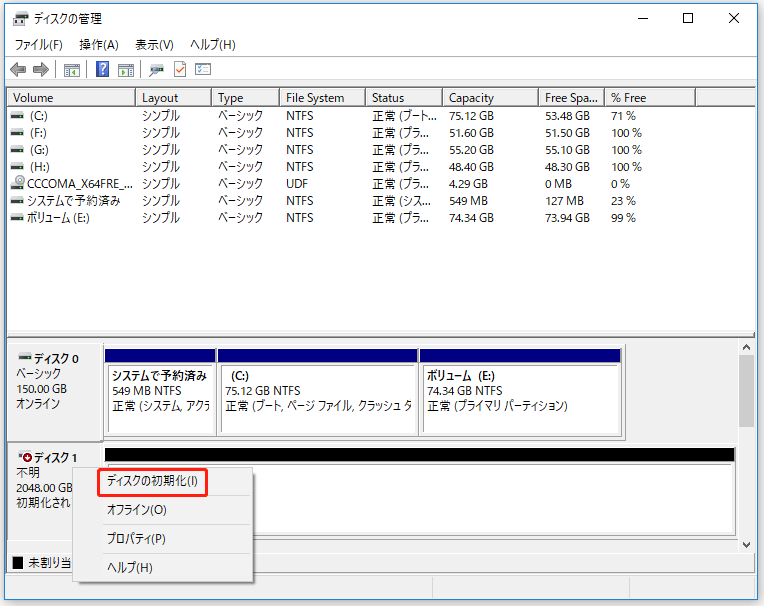Click the 71 % free cell
Screen dimensions: 764x606
(623, 116)
